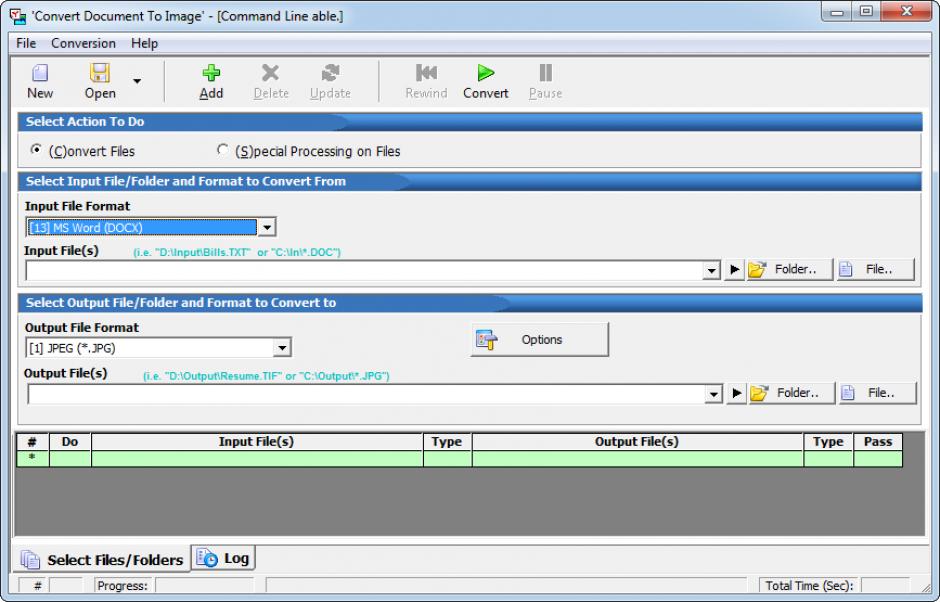This screenshot has width=940, height=602.
Task: Select the Convert Files radio button
Action: pyautogui.click(x=37, y=151)
